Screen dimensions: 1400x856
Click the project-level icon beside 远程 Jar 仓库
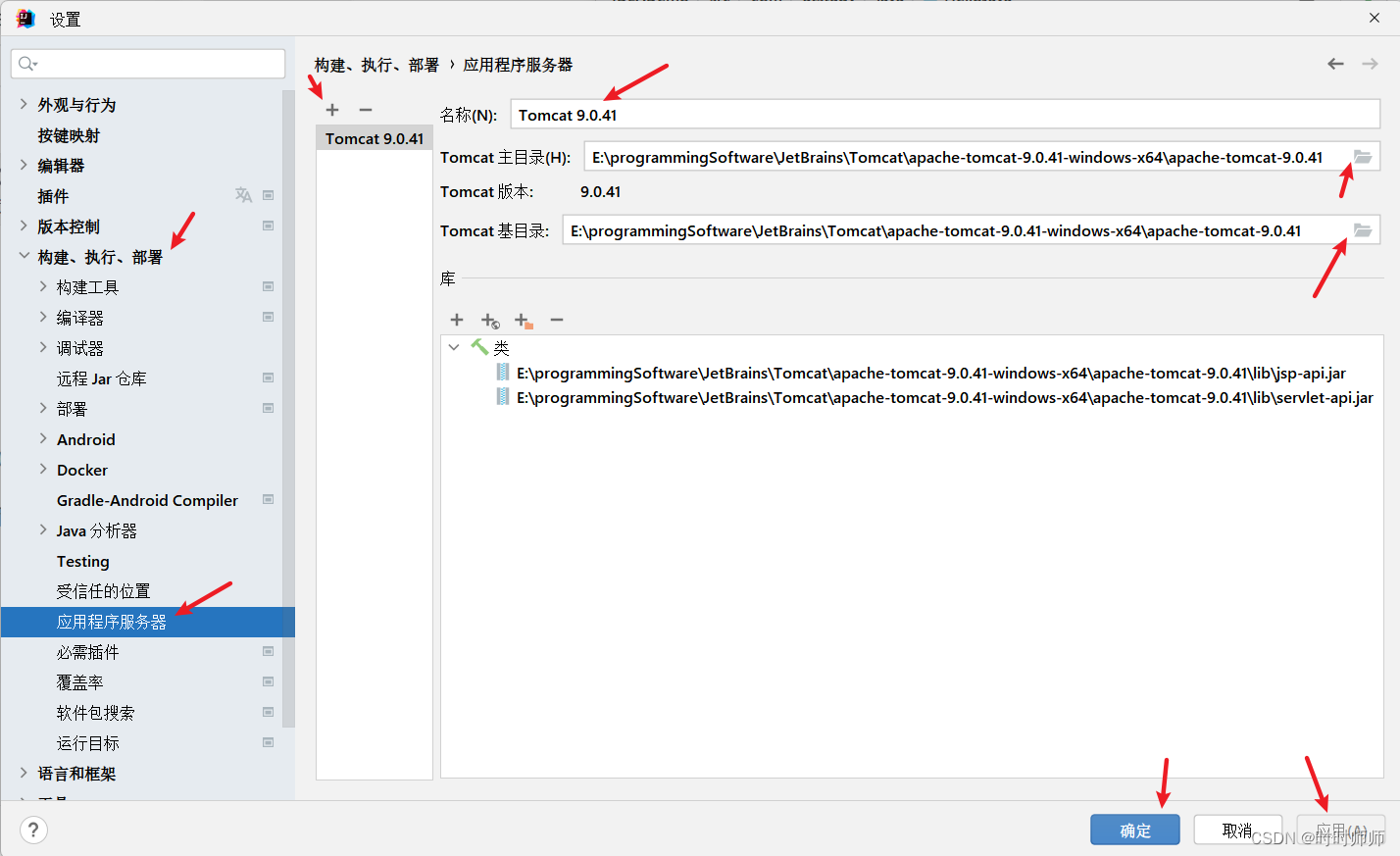[x=268, y=378]
